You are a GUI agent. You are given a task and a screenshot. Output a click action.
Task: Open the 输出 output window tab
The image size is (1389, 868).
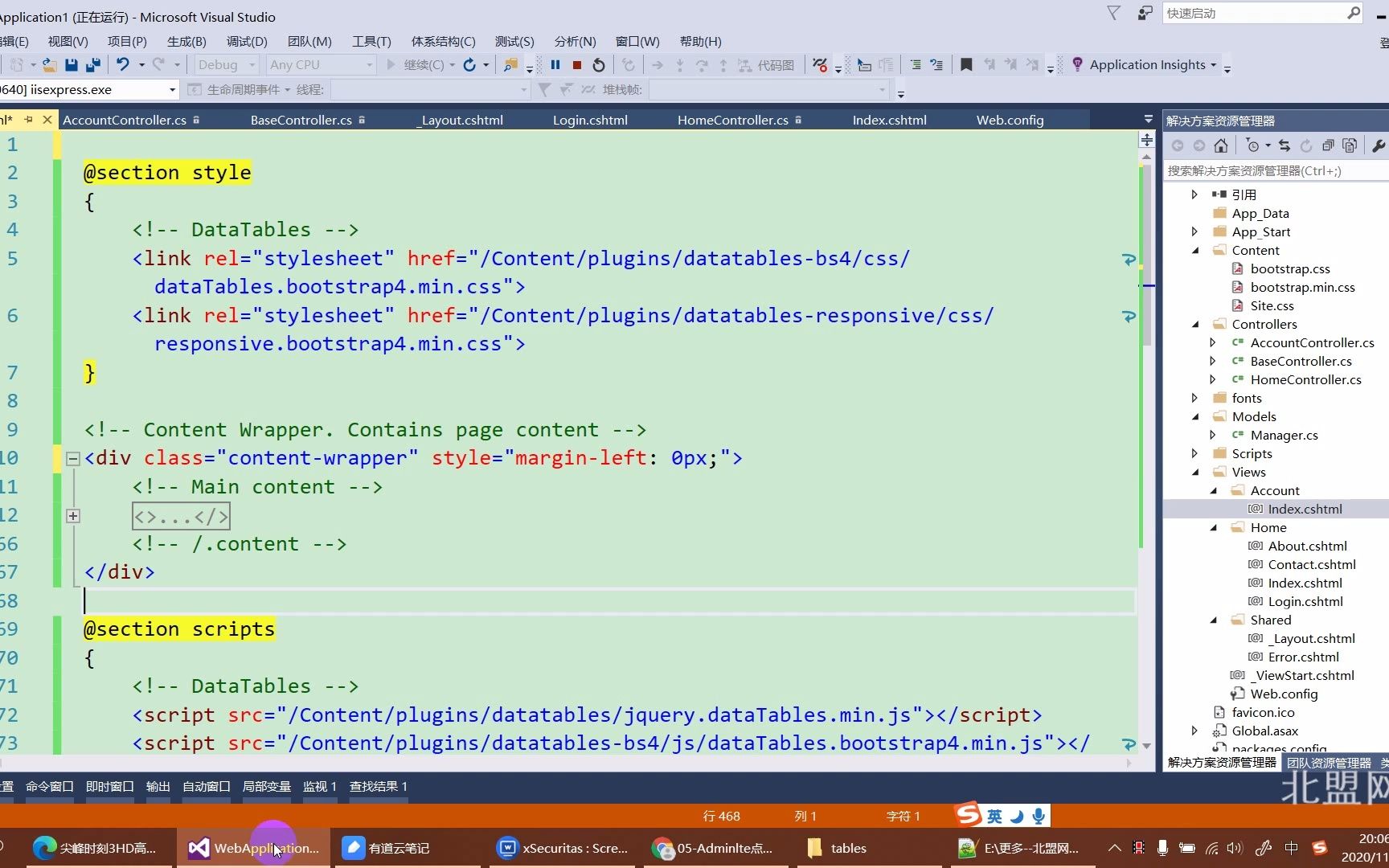tap(158, 786)
